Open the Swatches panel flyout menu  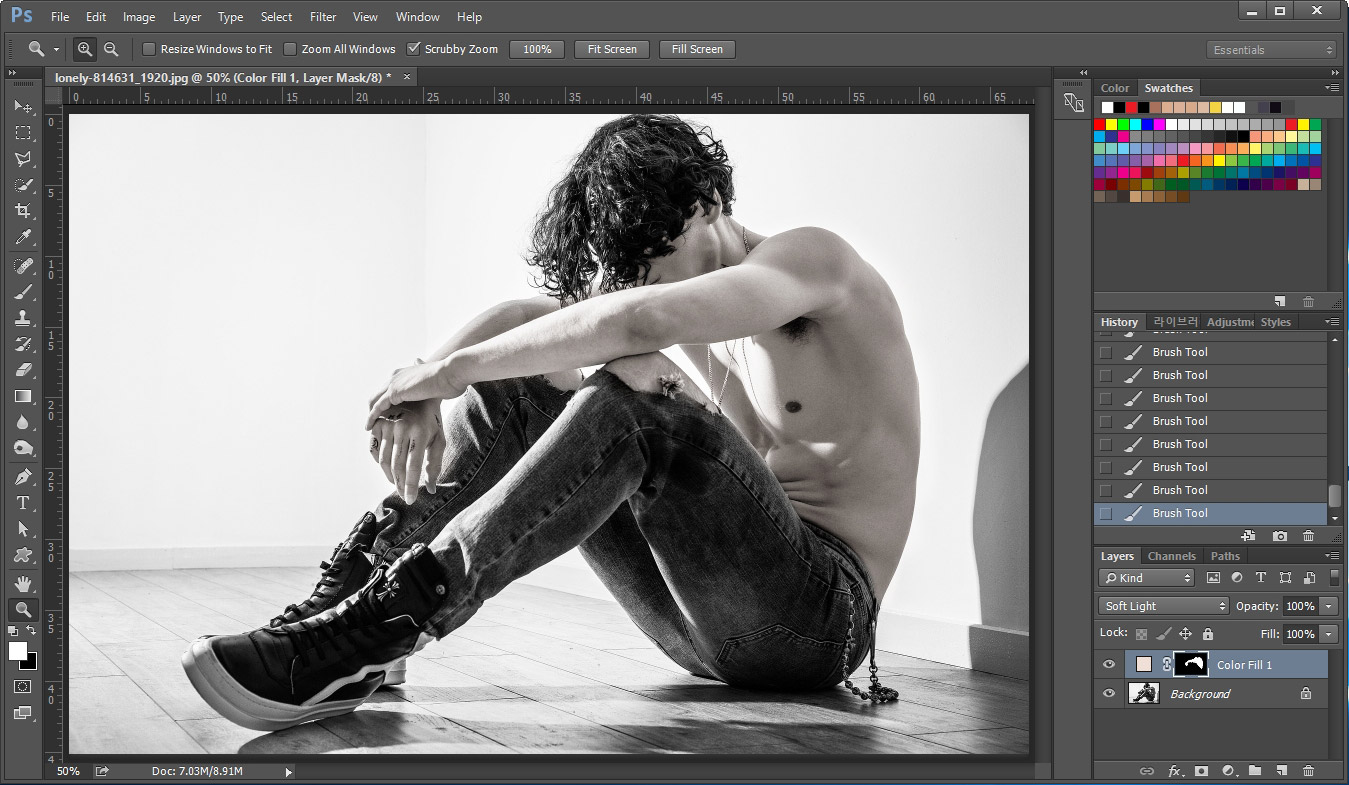pos(1332,87)
